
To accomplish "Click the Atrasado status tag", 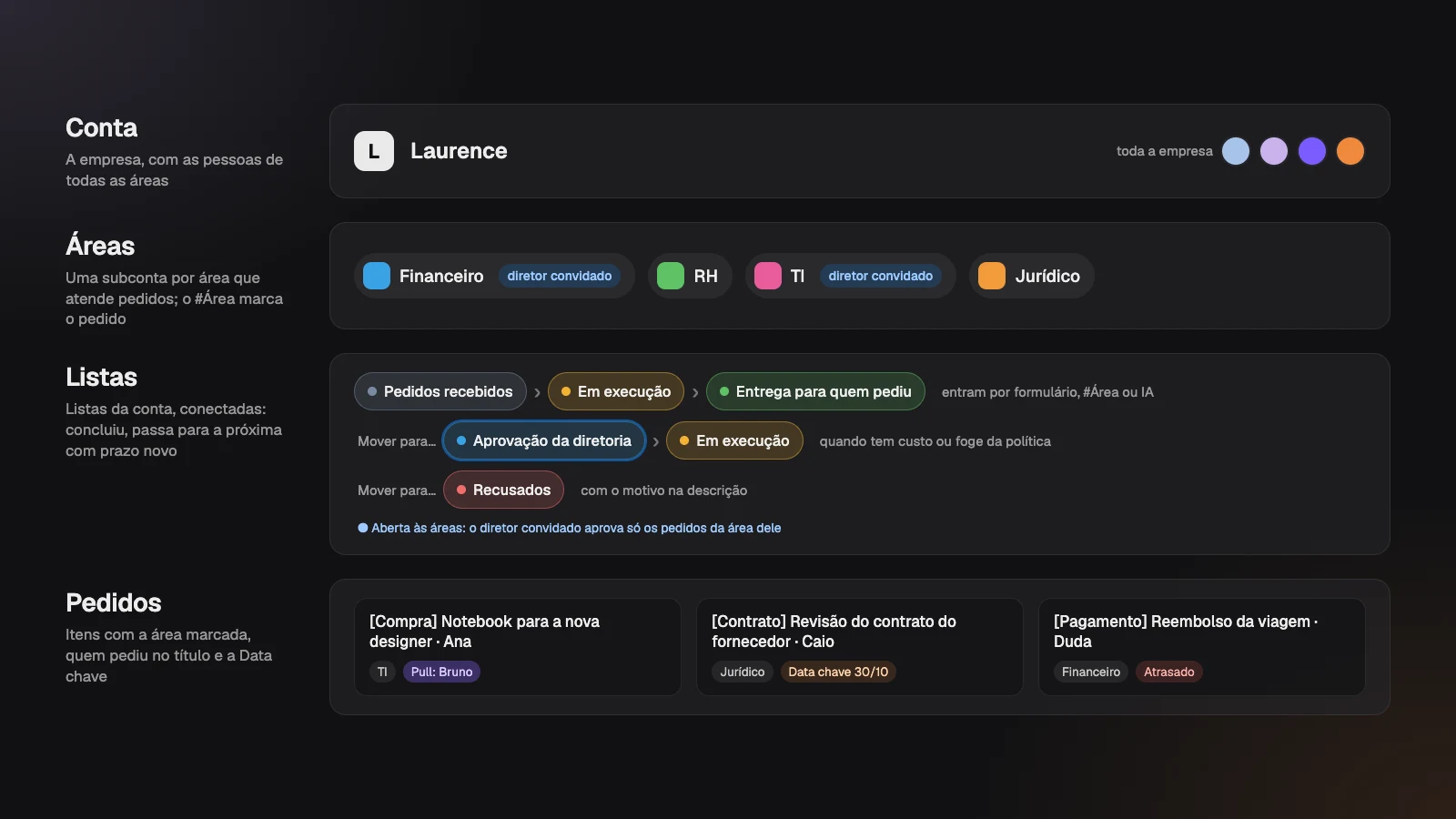I will (1169, 672).
